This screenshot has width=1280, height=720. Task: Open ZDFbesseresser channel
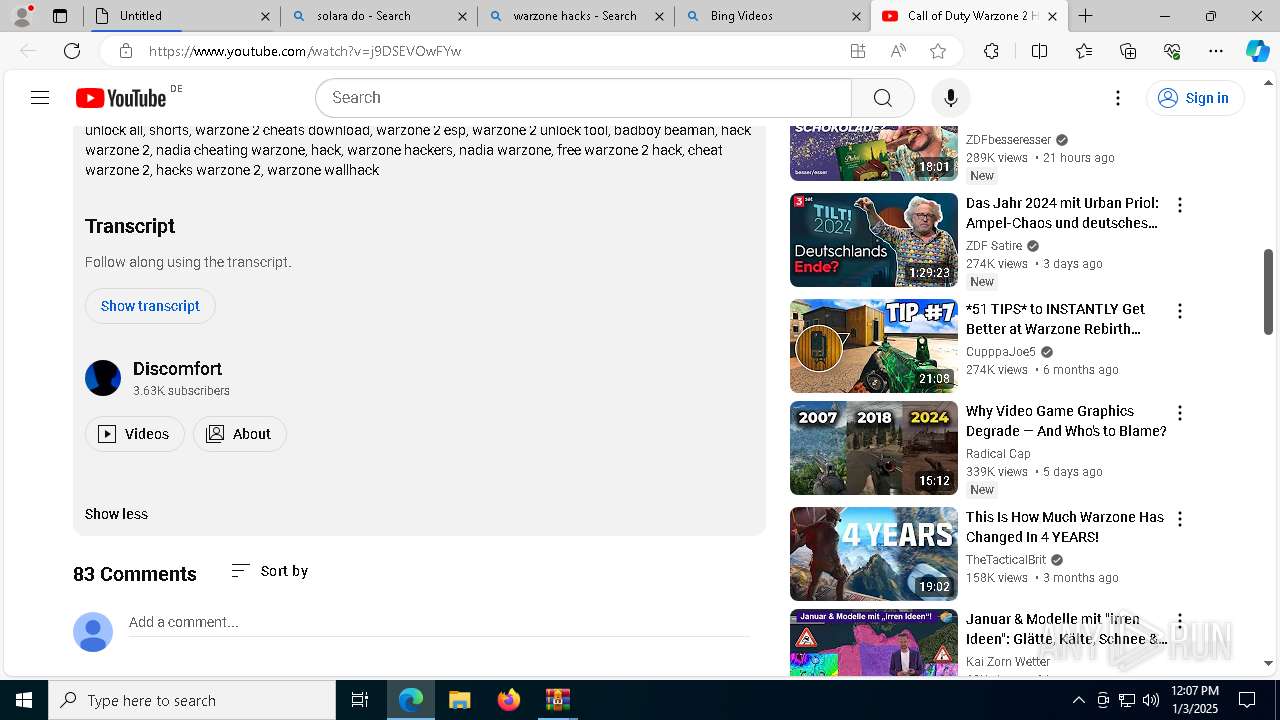1008,140
